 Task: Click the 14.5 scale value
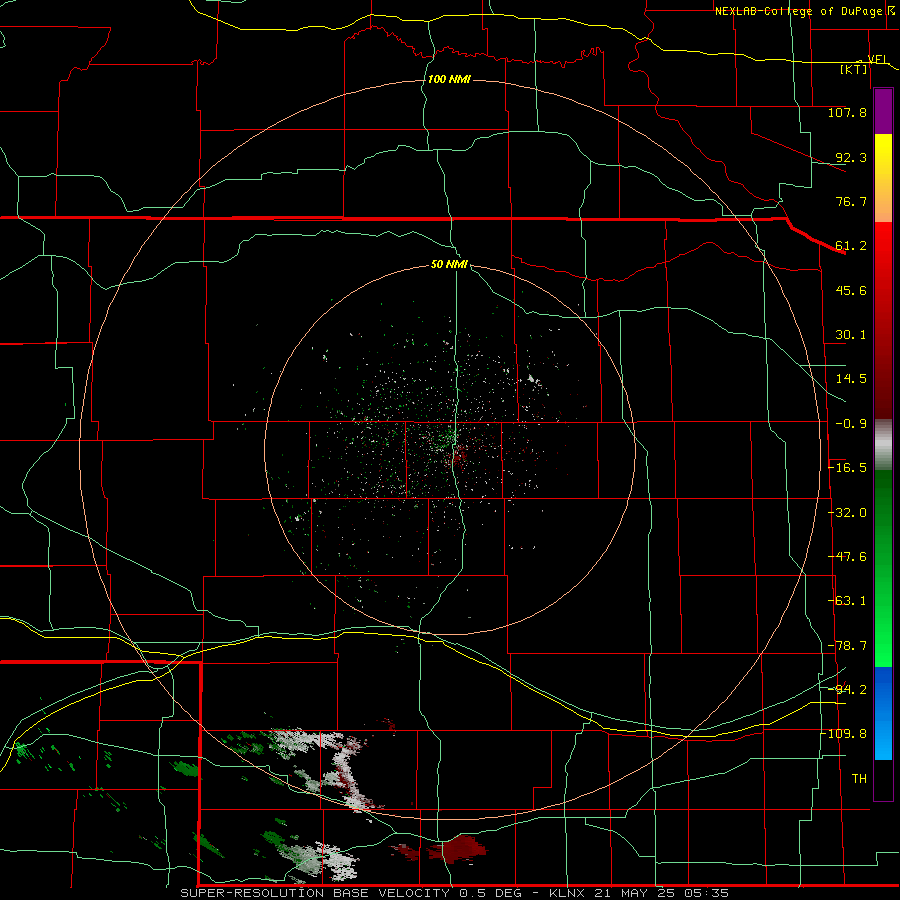click(x=851, y=379)
